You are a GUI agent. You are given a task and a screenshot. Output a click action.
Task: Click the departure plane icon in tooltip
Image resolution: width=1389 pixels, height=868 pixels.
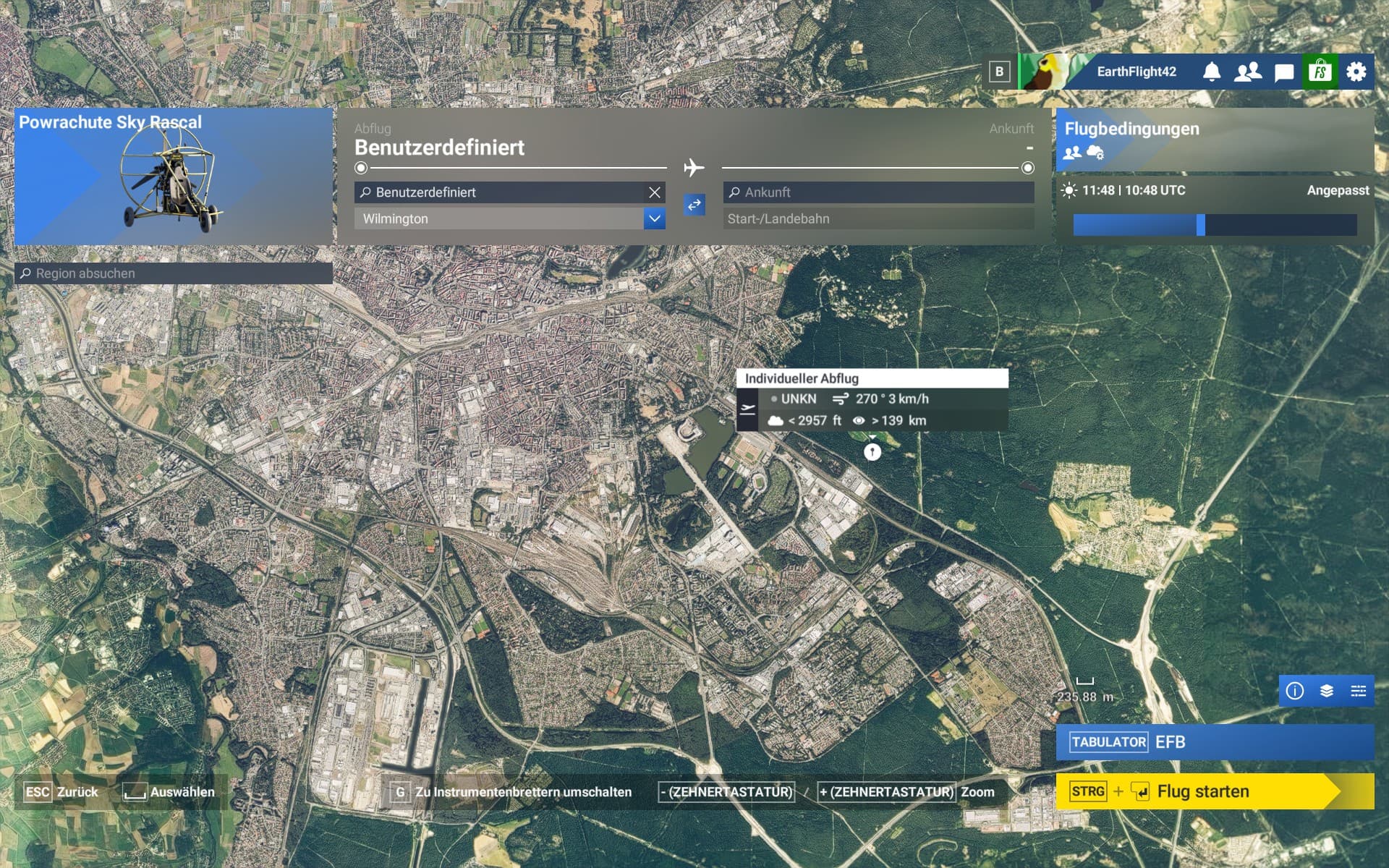pyautogui.click(x=747, y=409)
